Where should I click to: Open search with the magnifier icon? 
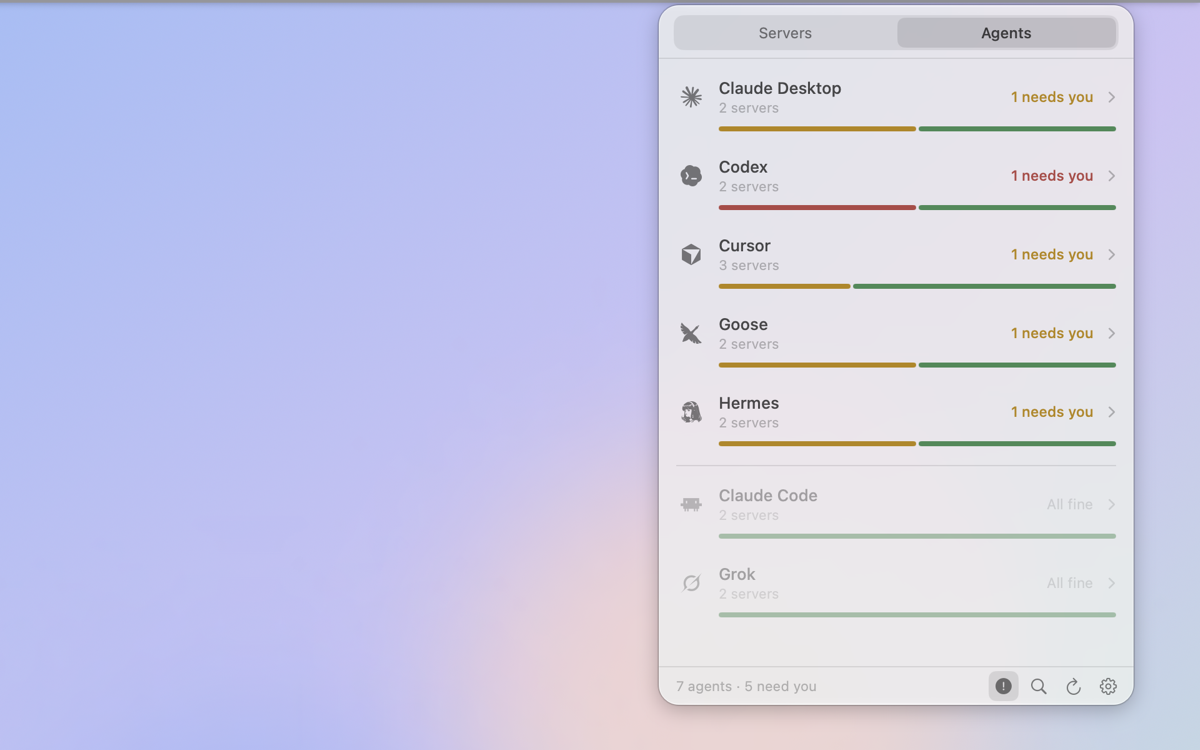pos(1039,686)
